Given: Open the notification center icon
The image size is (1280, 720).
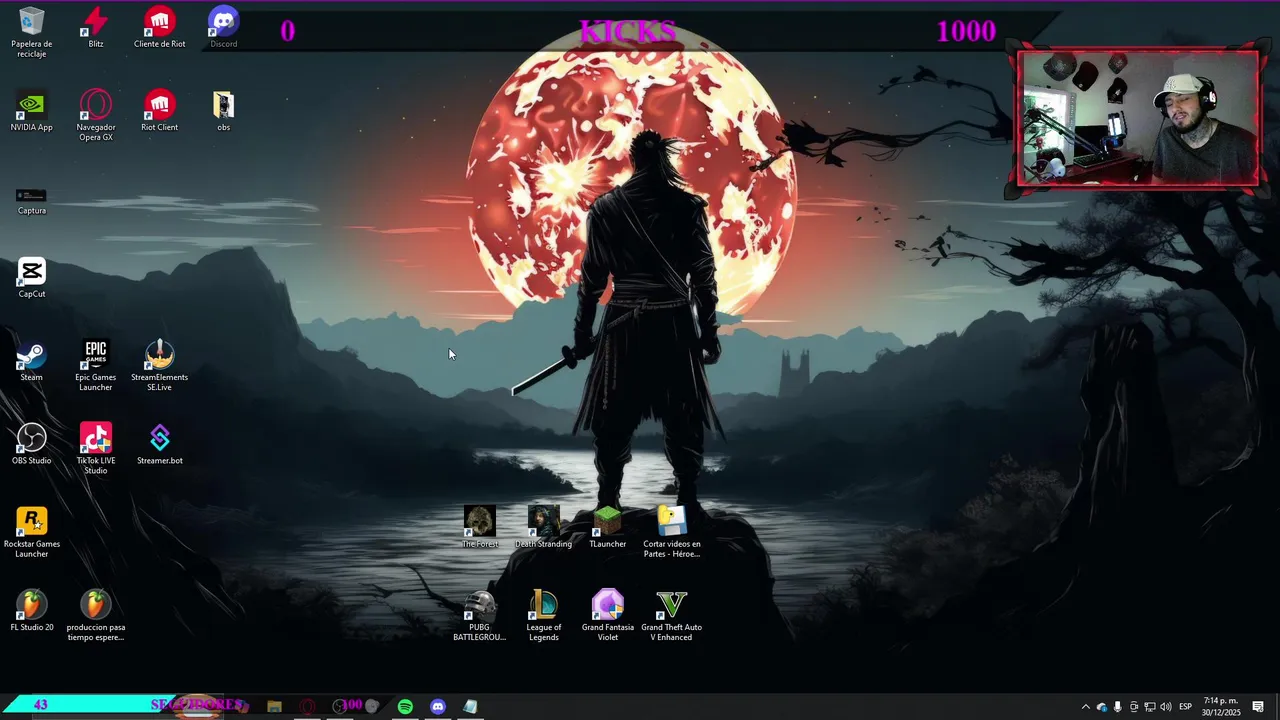Looking at the screenshot, I should pos(1258,707).
